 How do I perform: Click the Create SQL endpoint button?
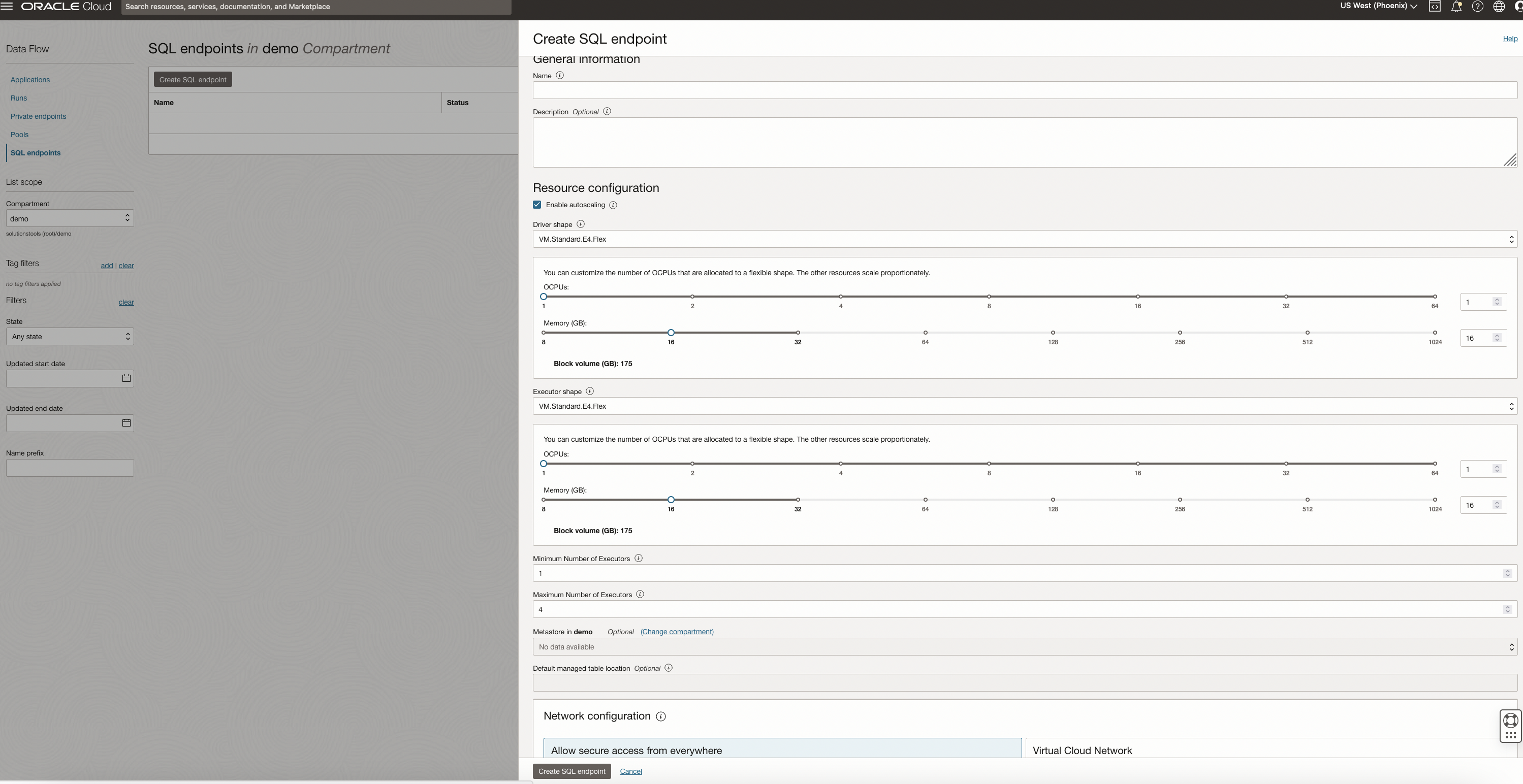click(571, 771)
